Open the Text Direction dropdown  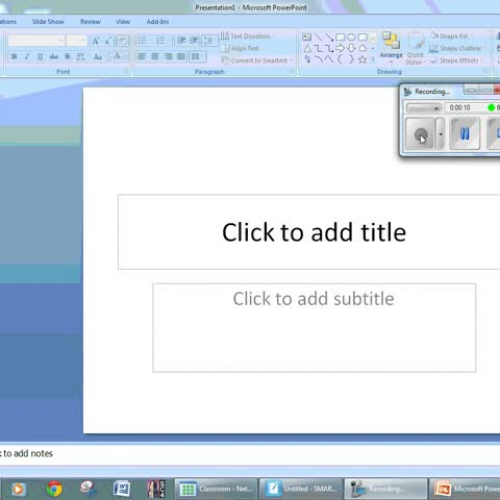tap(248, 36)
